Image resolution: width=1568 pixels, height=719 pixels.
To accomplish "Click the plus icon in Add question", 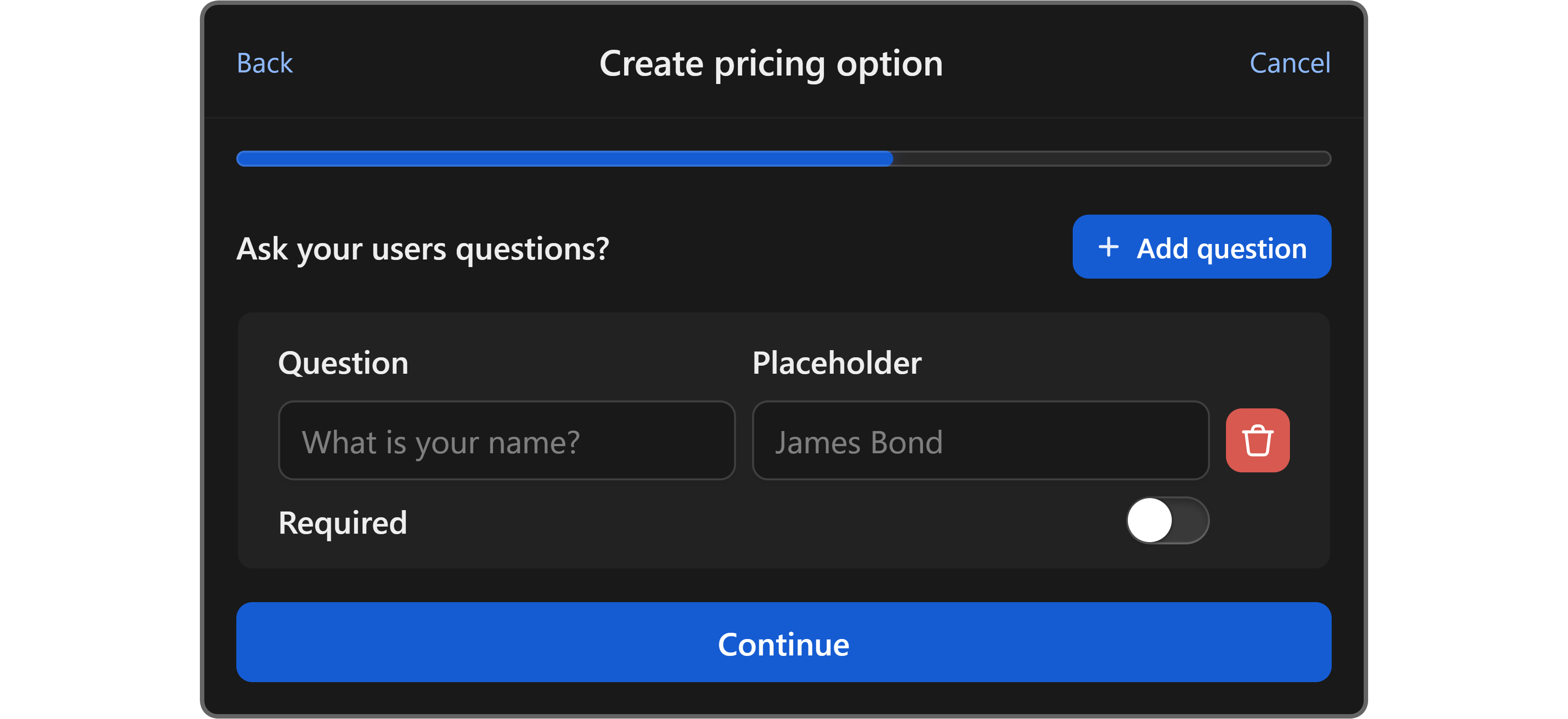I will [x=1108, y=247].
